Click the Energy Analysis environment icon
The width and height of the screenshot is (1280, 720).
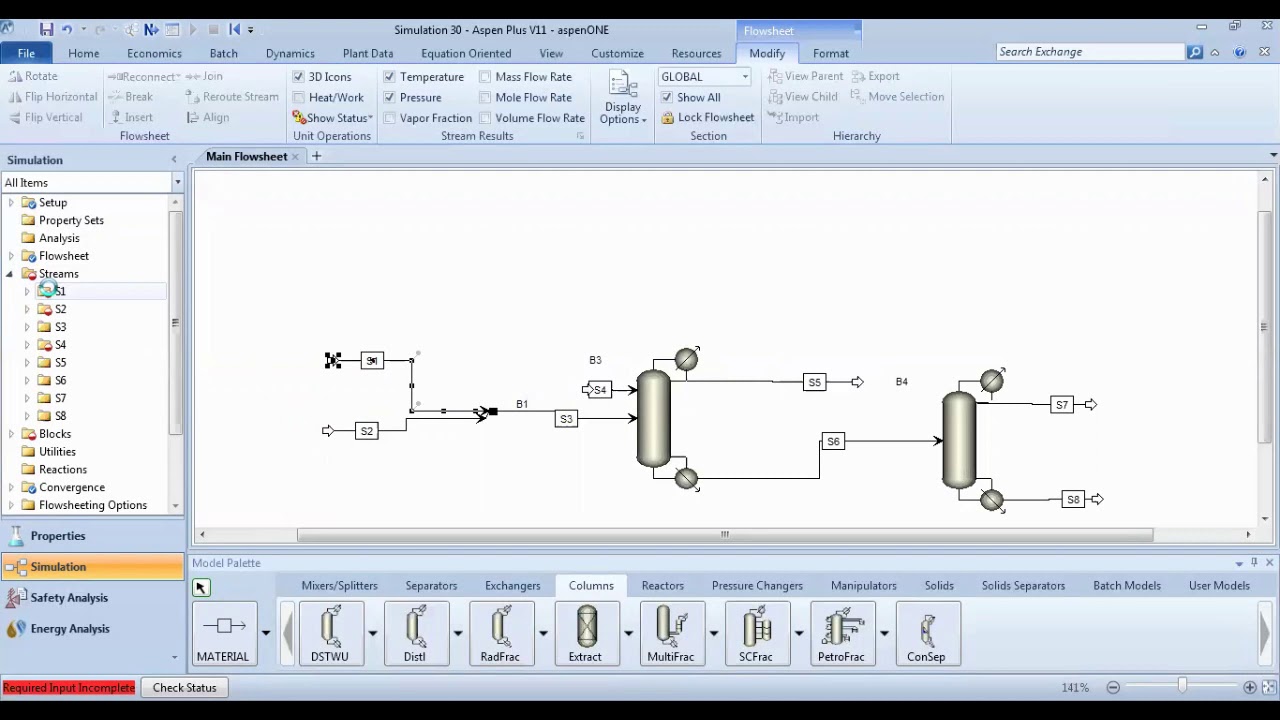pyautogui.click(x=15, y=629)
